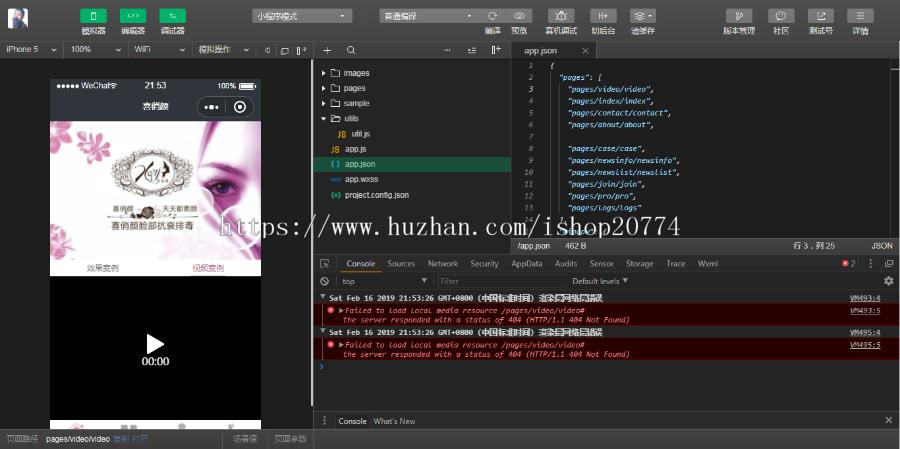
Task: Click the switch to background icon
Action: 603,16
